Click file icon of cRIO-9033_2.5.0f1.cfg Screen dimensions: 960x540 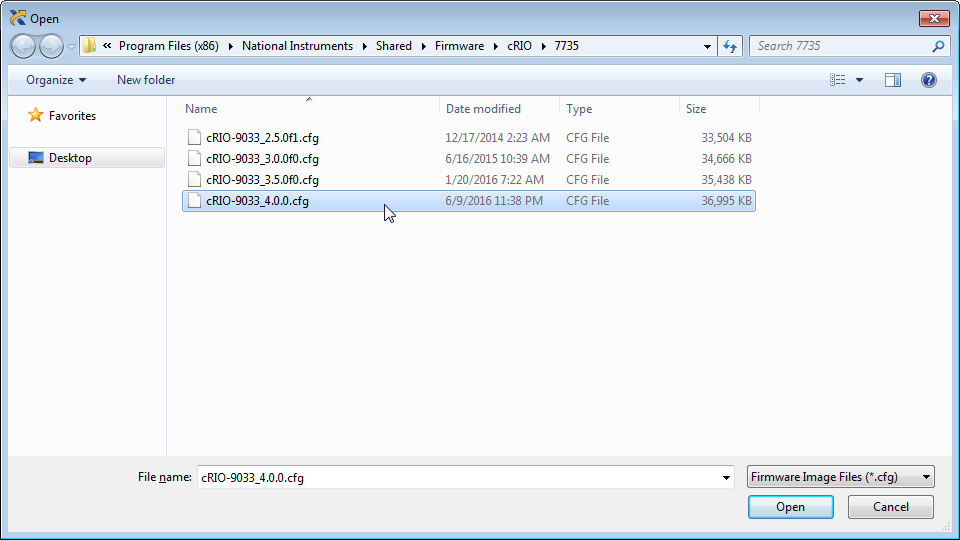point(194,137)
